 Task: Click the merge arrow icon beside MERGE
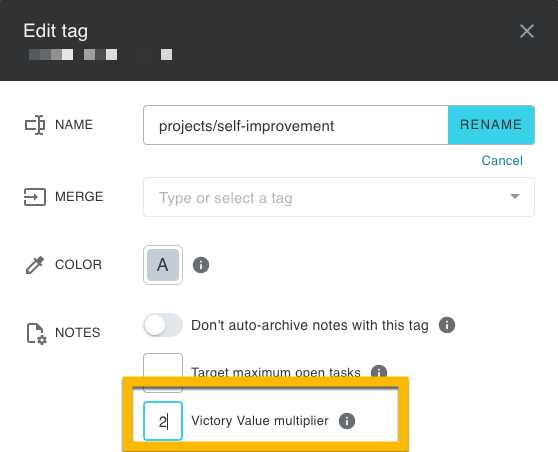pos(35,197)
